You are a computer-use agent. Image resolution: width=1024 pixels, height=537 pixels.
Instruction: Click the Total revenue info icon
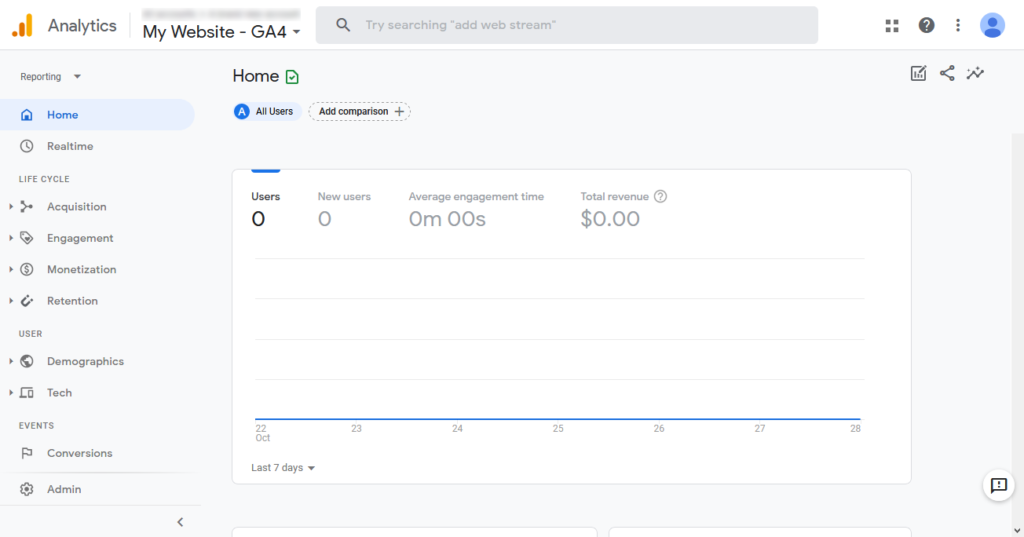point(660,197)
